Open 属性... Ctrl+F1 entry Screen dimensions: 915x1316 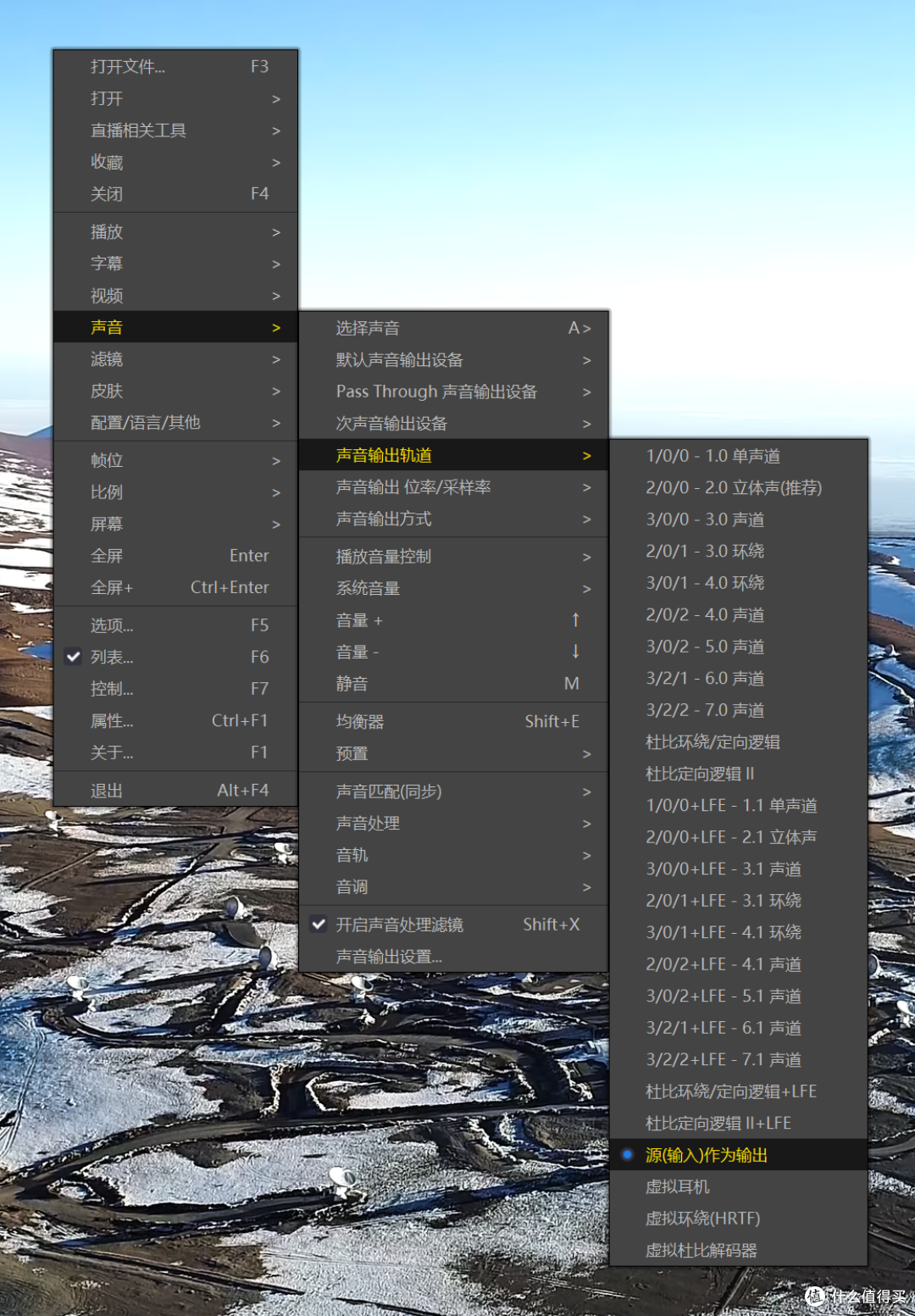tap(175, 721)
